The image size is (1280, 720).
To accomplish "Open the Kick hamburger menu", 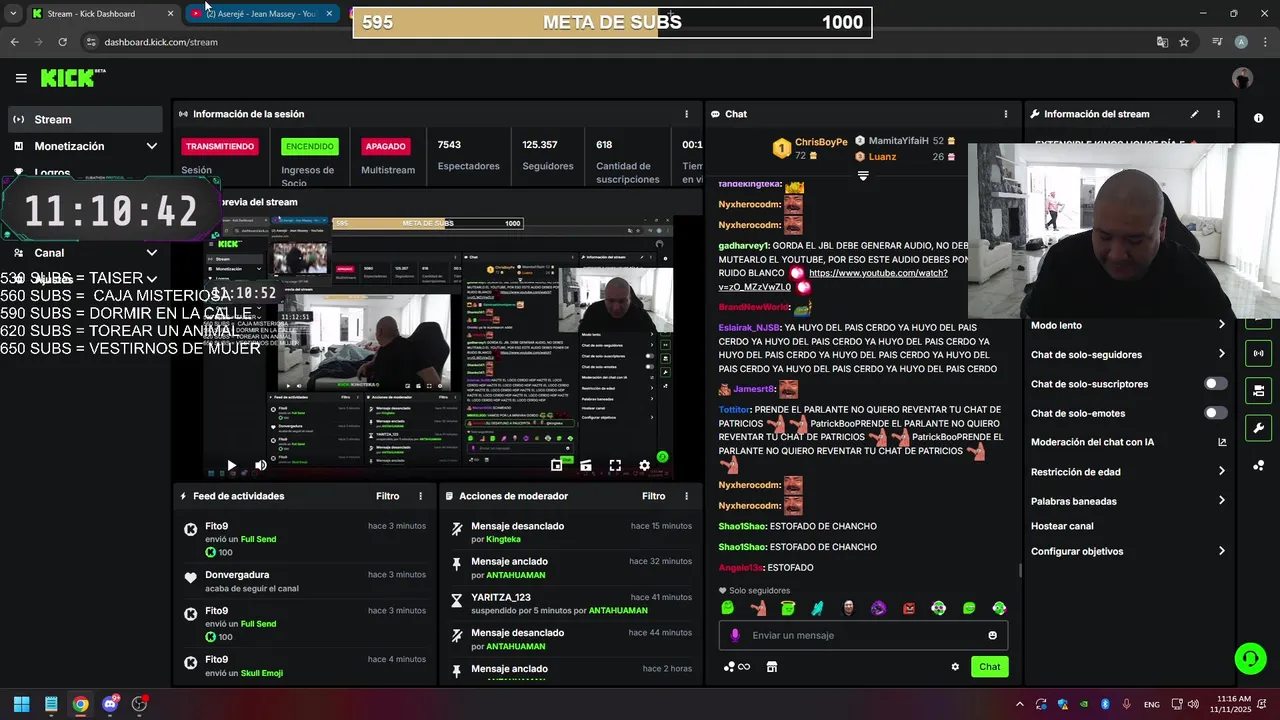I will tap(21, 78).
